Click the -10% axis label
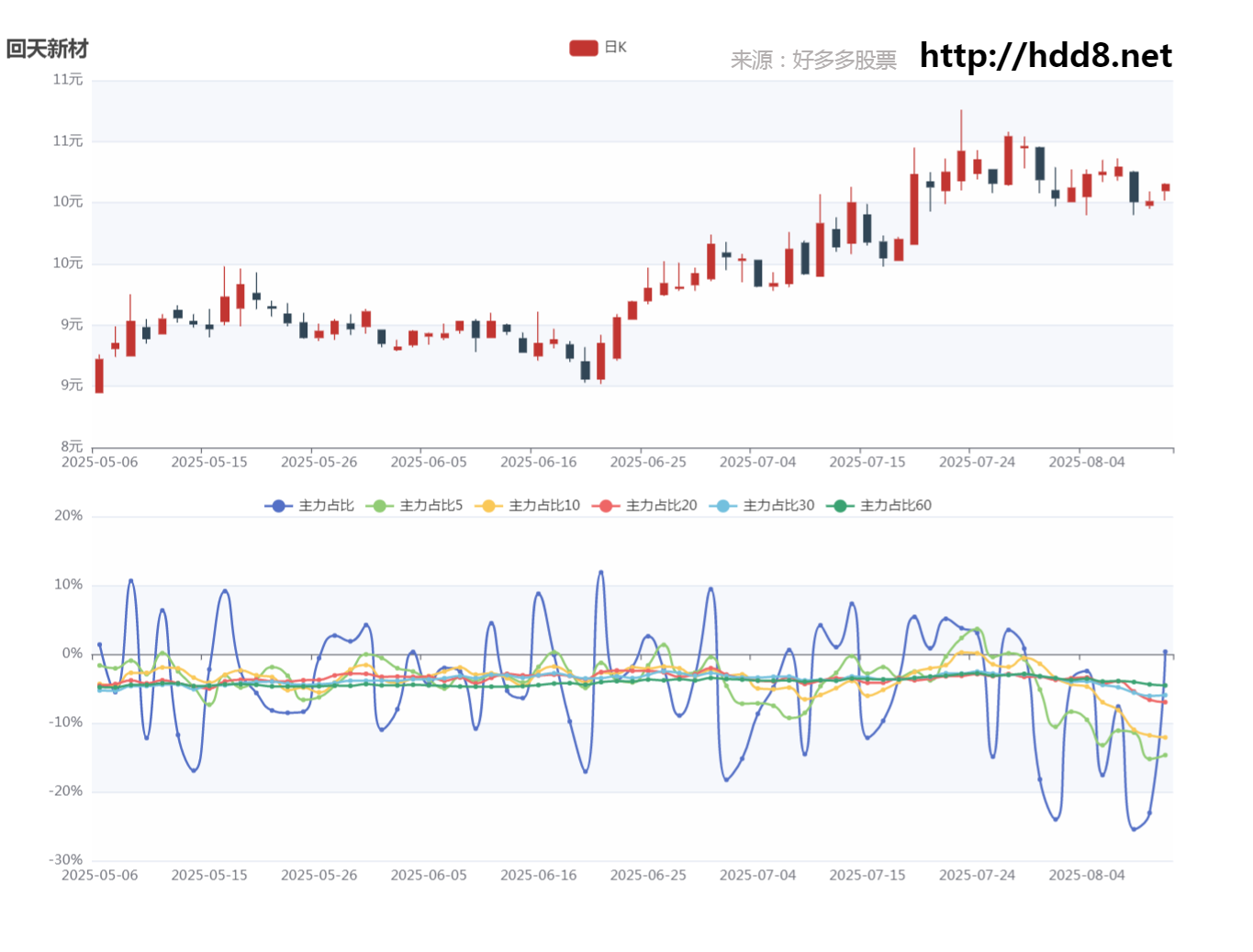 coord(66,722)
